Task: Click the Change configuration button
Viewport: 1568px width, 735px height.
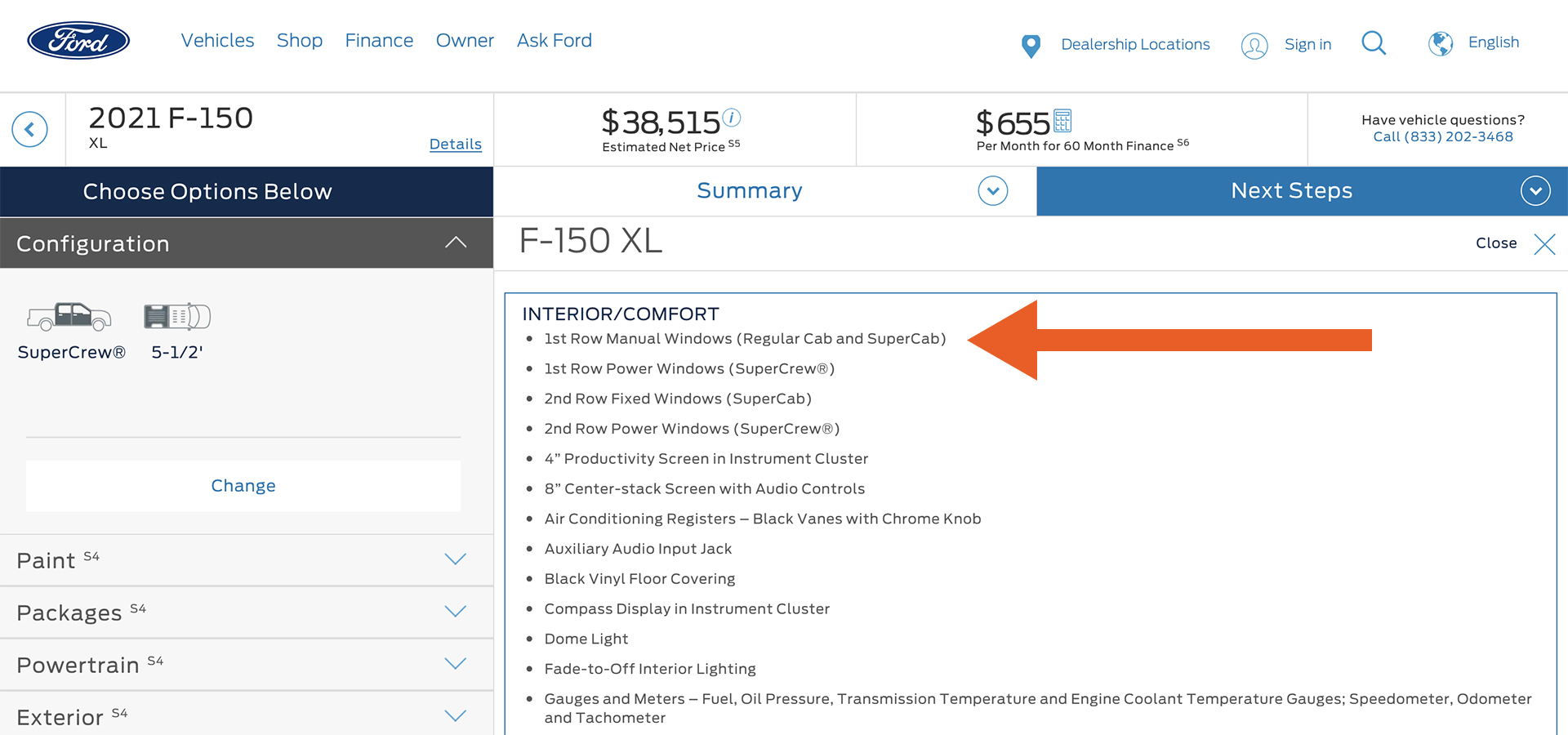Action: coord(243,486)
